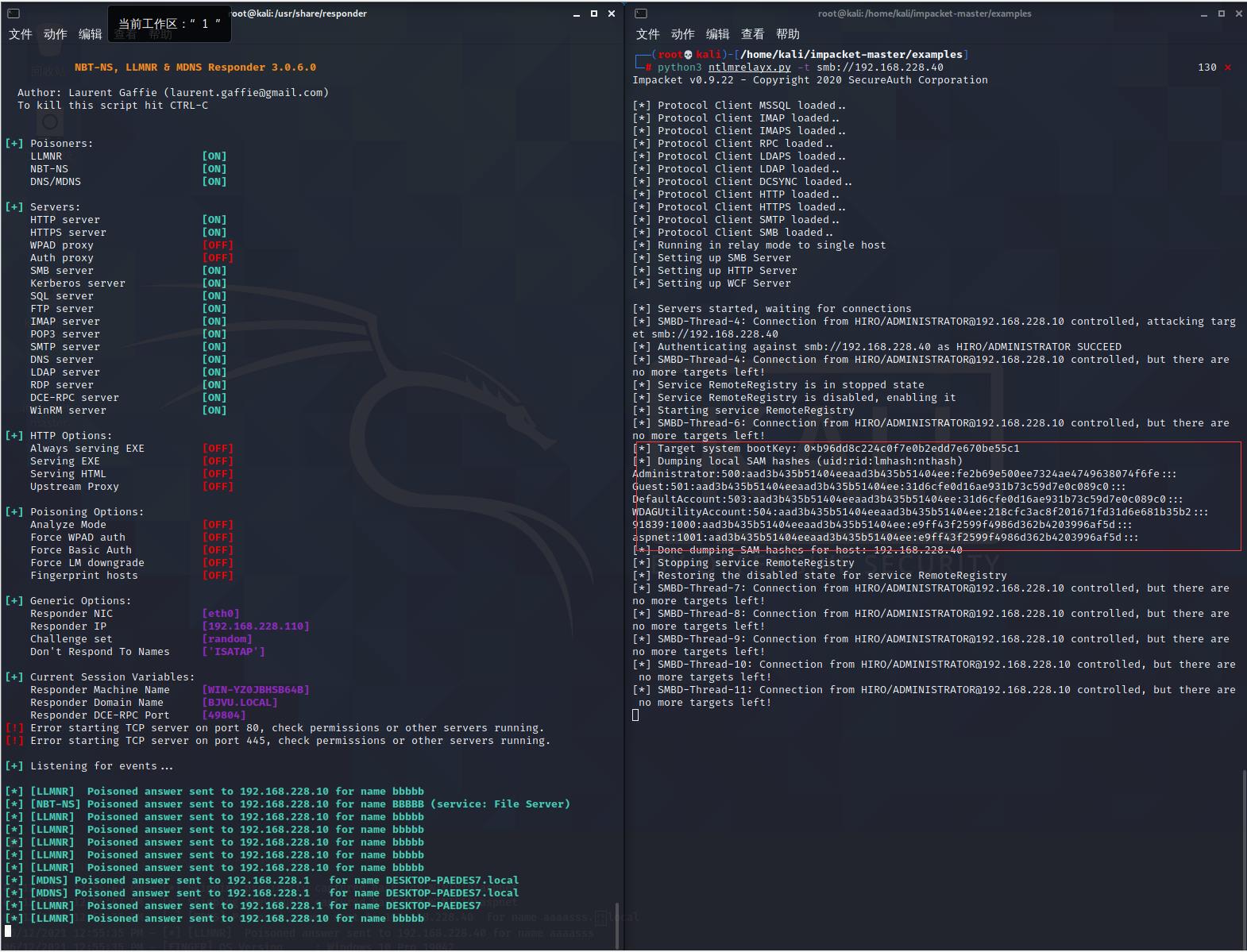
Task: Click 'Dumping local SAM hashes' line
Action: [797, 461]
